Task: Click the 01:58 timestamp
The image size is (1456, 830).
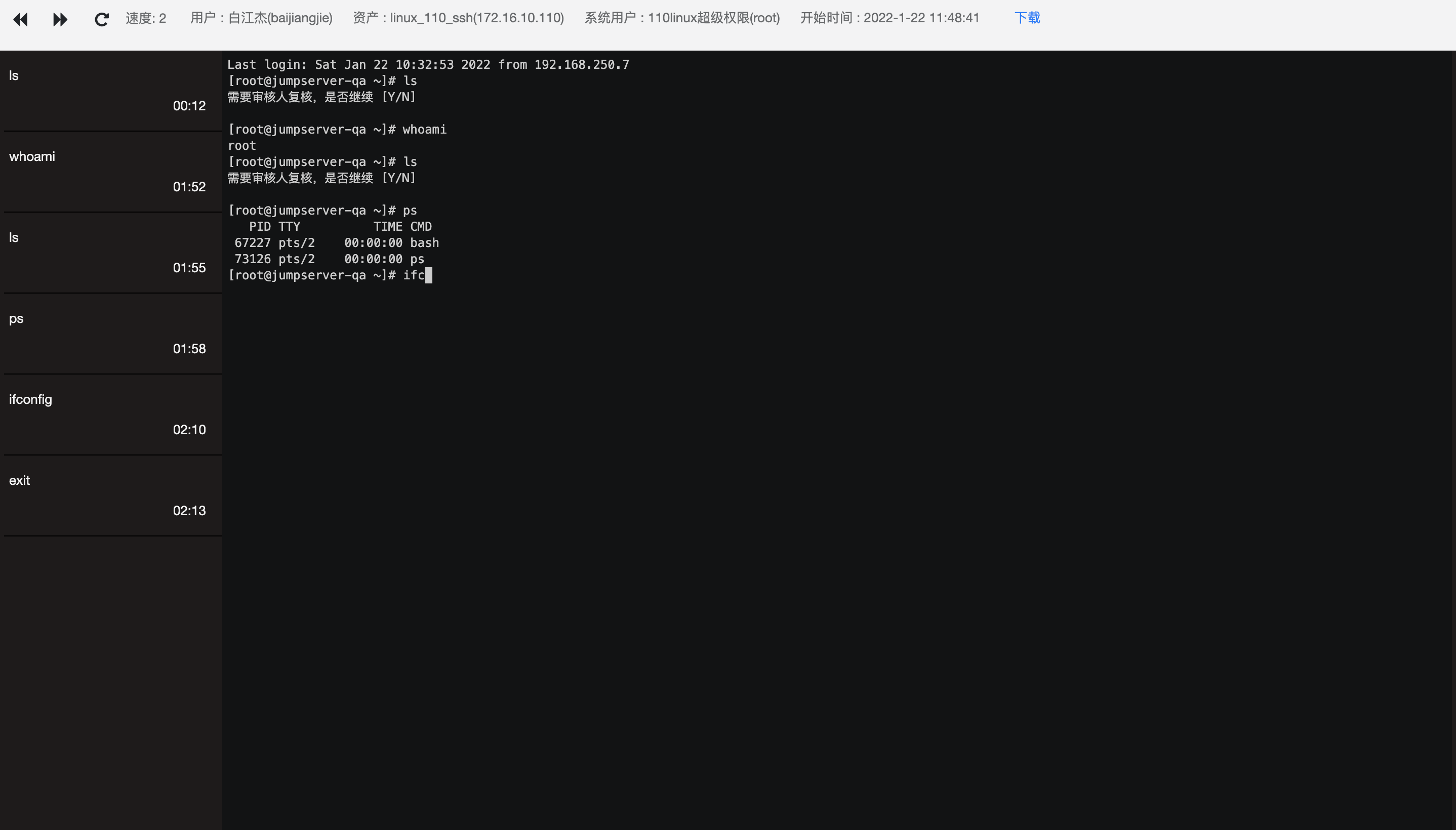Action: 189,349
